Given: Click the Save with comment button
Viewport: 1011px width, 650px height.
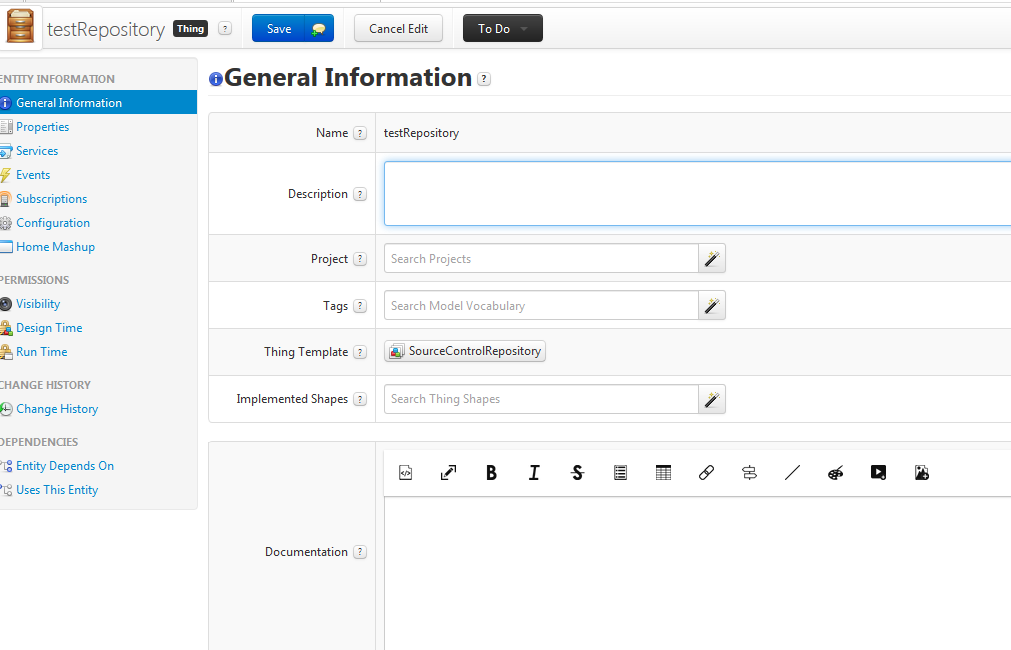Looking at the screenshot, I should click(319, 28).
